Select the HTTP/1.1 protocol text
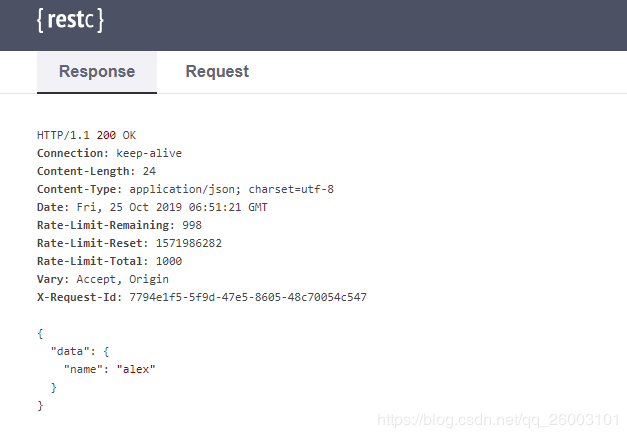This screenshot has height=438, width=627. click(x=63, y=135)
